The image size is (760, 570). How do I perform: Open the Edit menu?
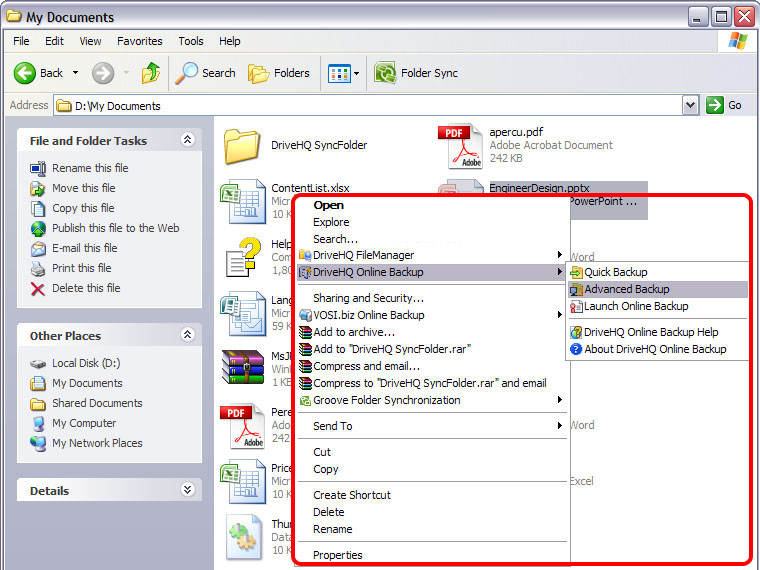[x=54, y=41]
